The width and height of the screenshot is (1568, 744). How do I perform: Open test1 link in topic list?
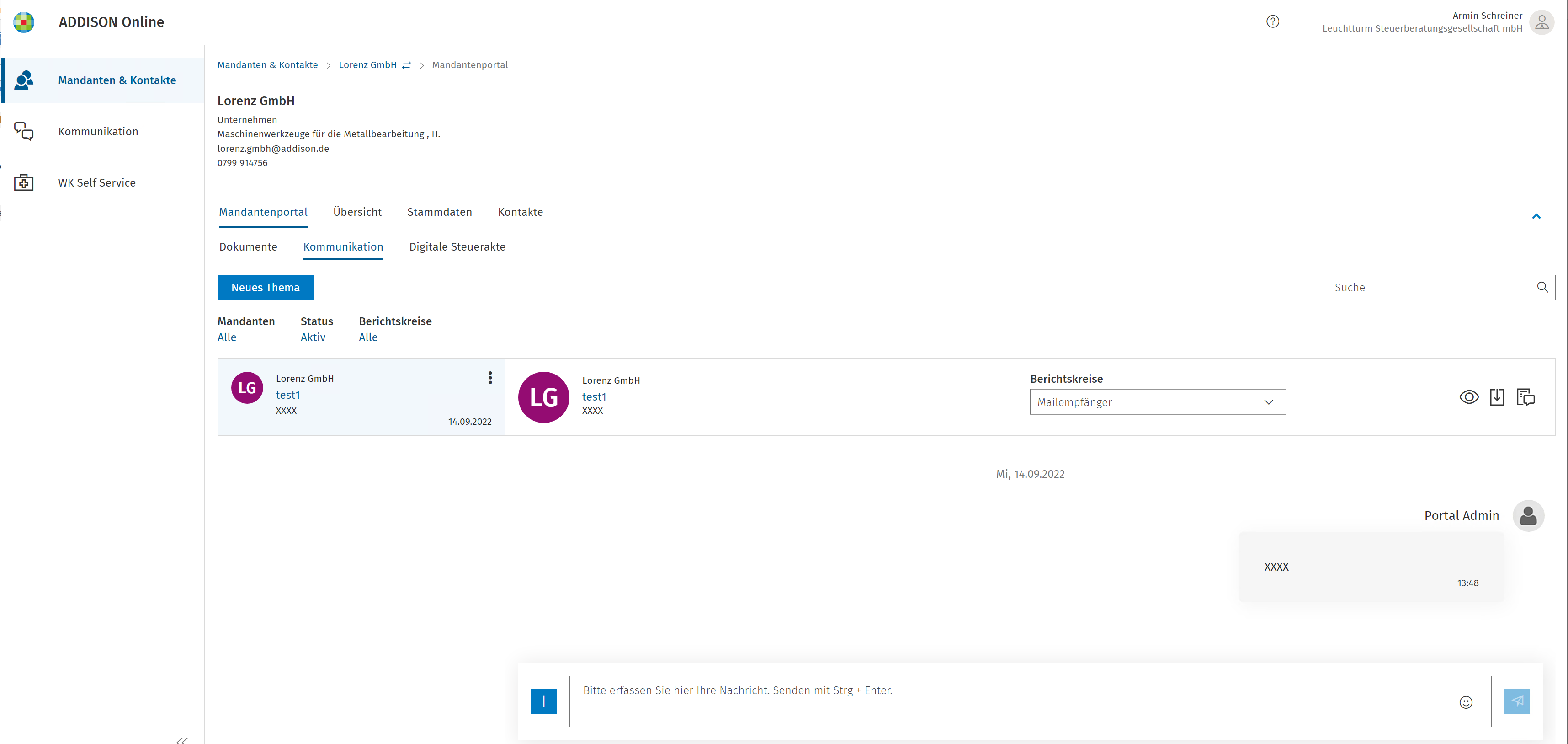click(288, 395)
